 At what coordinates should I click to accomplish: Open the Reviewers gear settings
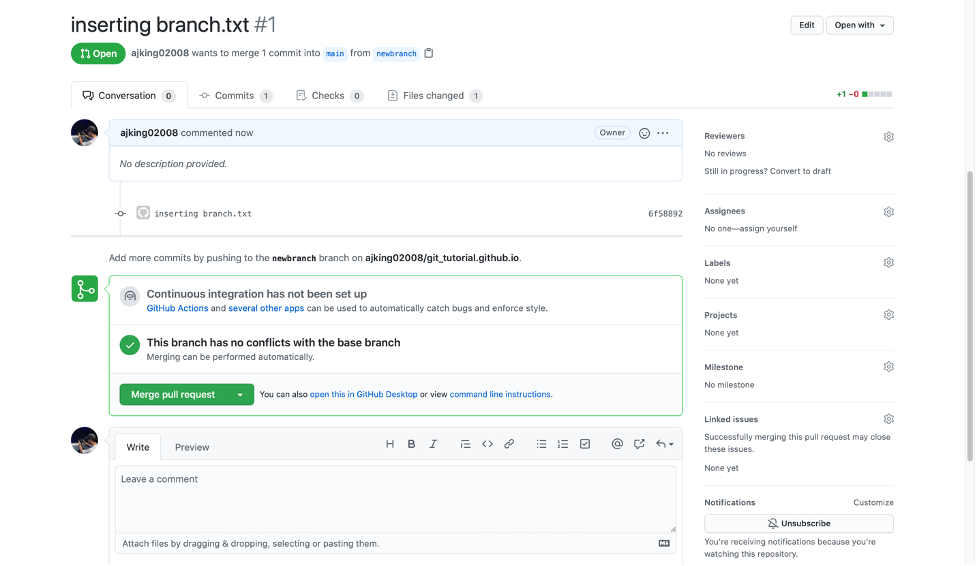point(888,136)
